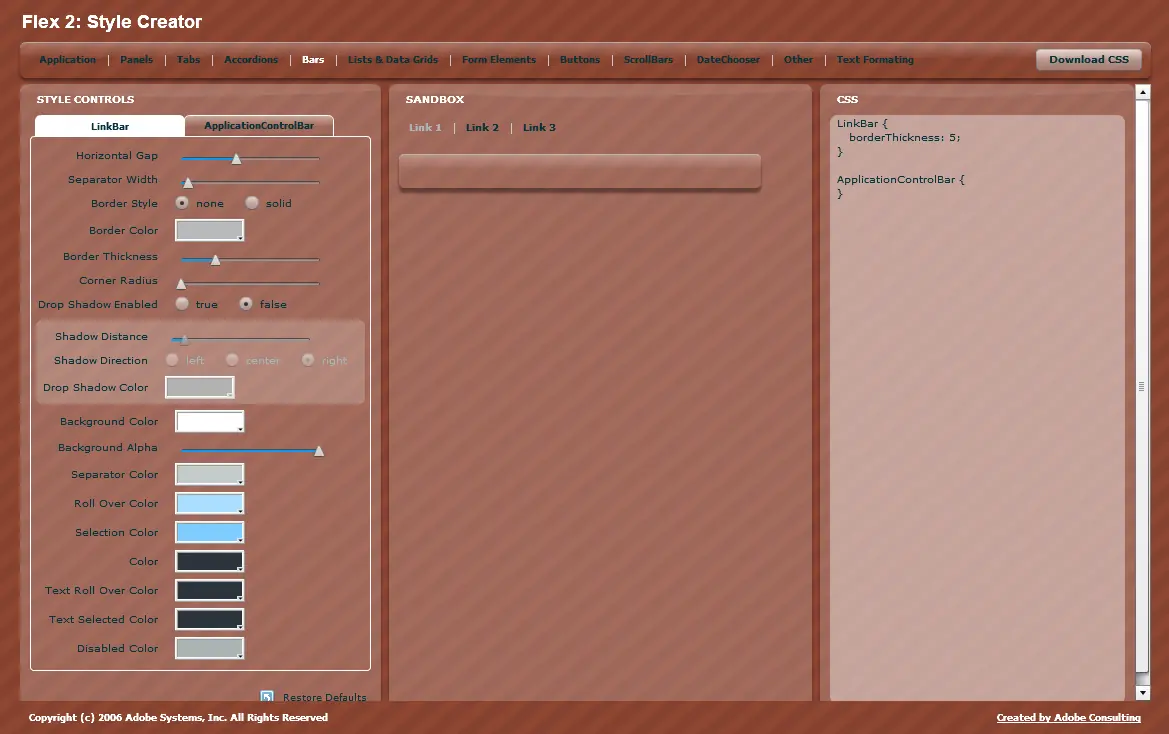Click the Restore Defaults icon
Image resolution: width=1169 pixels, height=734 pixels.
click(x=267, y=697)
